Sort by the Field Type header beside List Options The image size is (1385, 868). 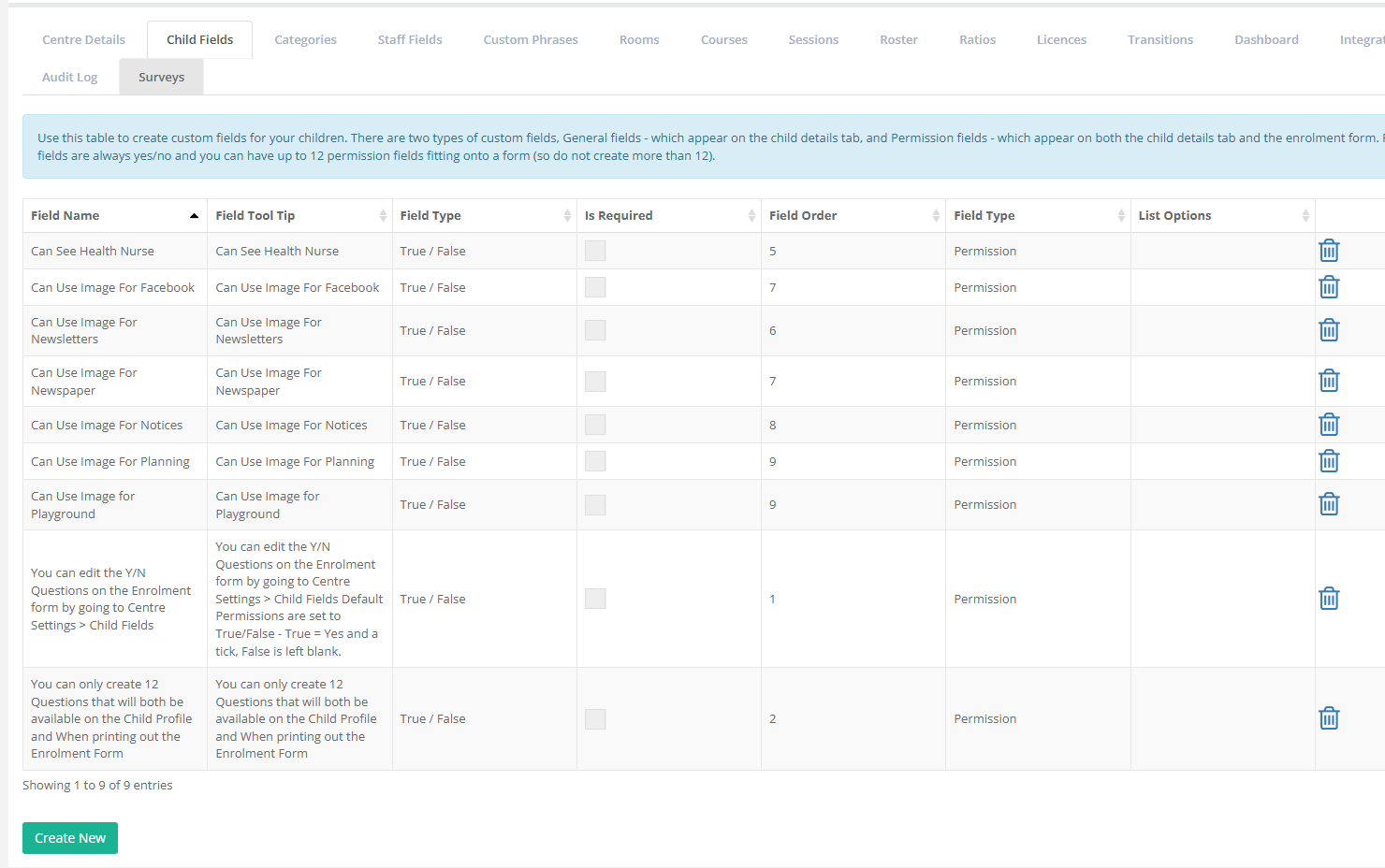point(1038,215)
